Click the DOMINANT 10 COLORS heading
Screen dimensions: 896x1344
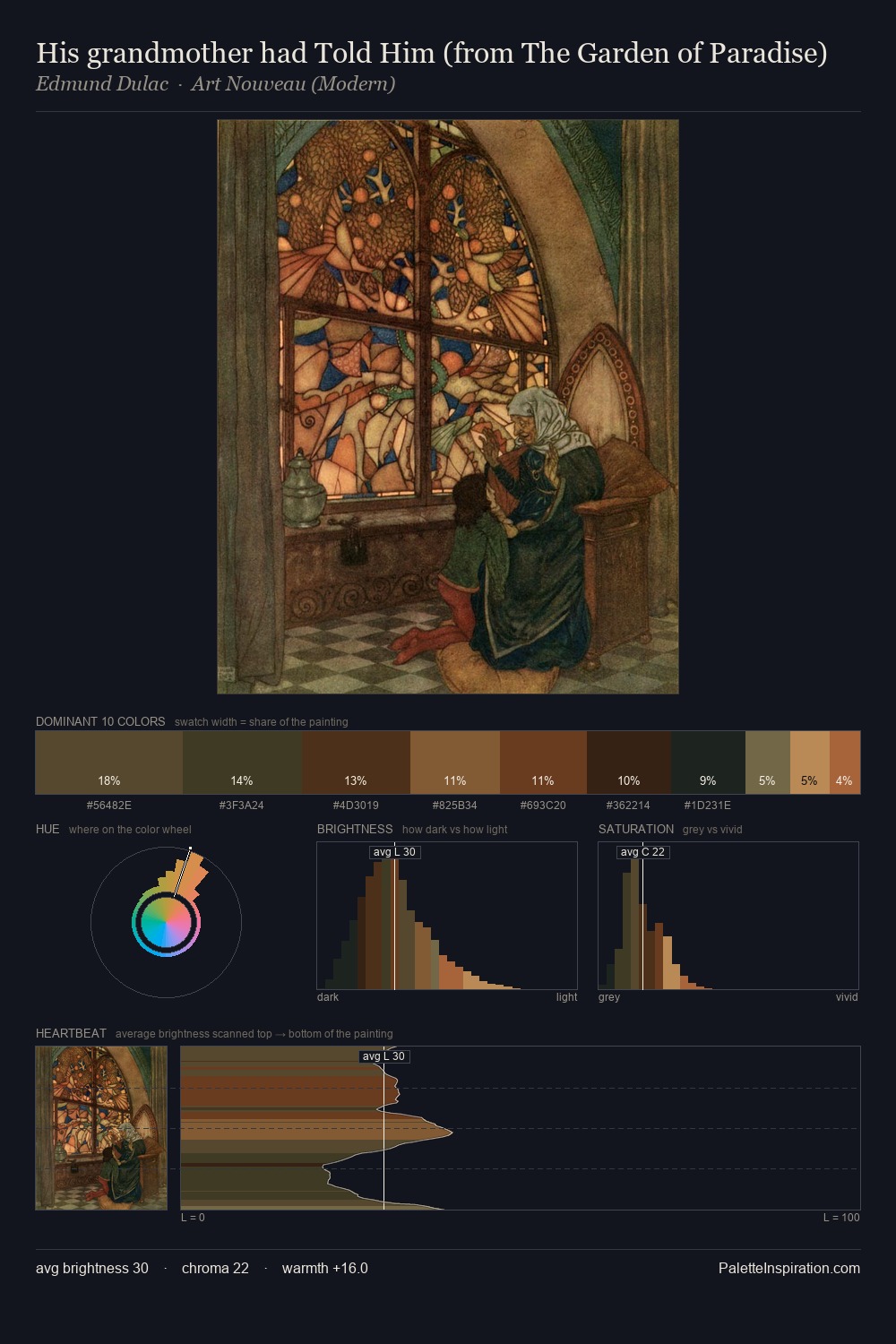pos(100,721)
